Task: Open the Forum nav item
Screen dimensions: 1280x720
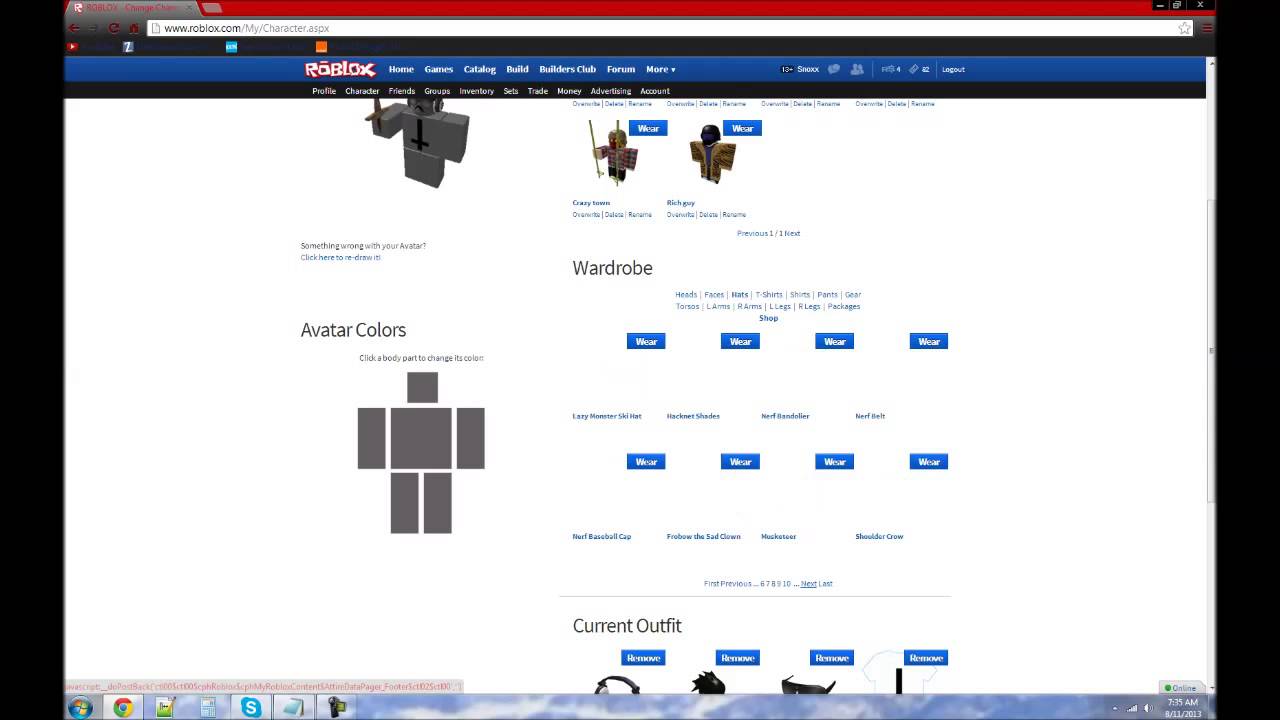Action: pyautogui.click(x=620, y=69)
